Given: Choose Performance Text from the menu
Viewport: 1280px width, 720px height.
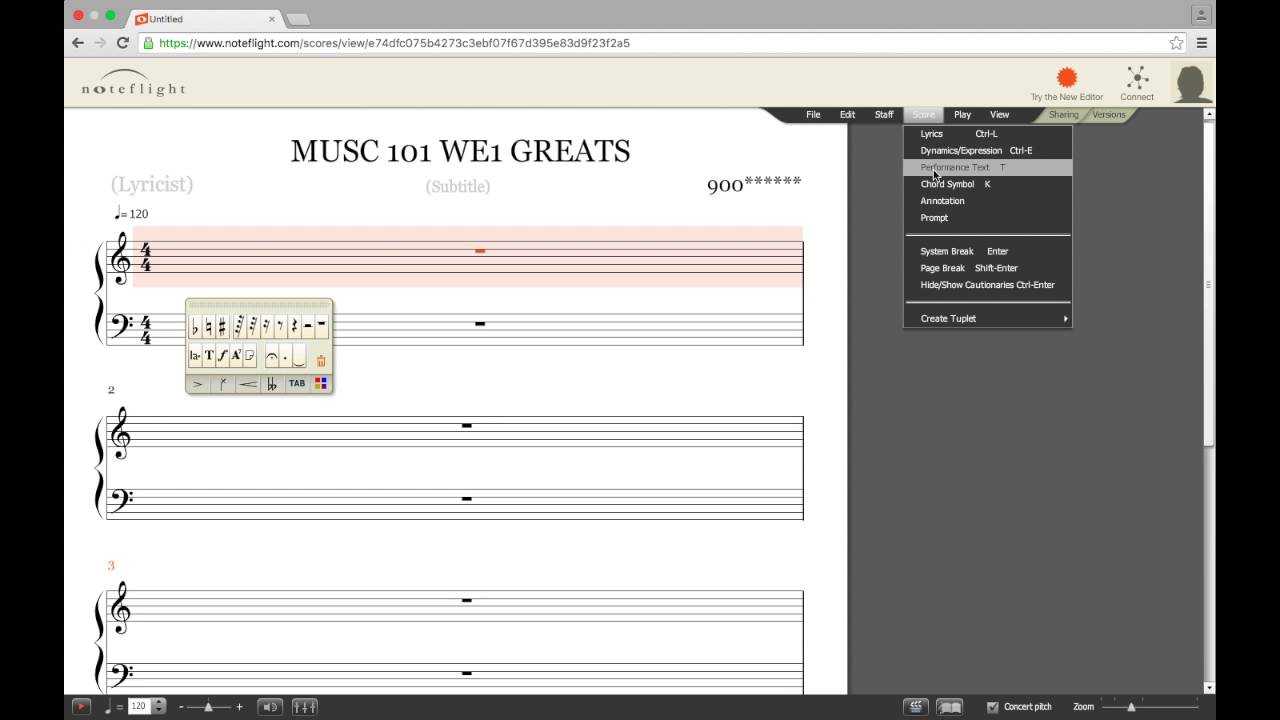Looking at the screenshot, I should (987, 167).
